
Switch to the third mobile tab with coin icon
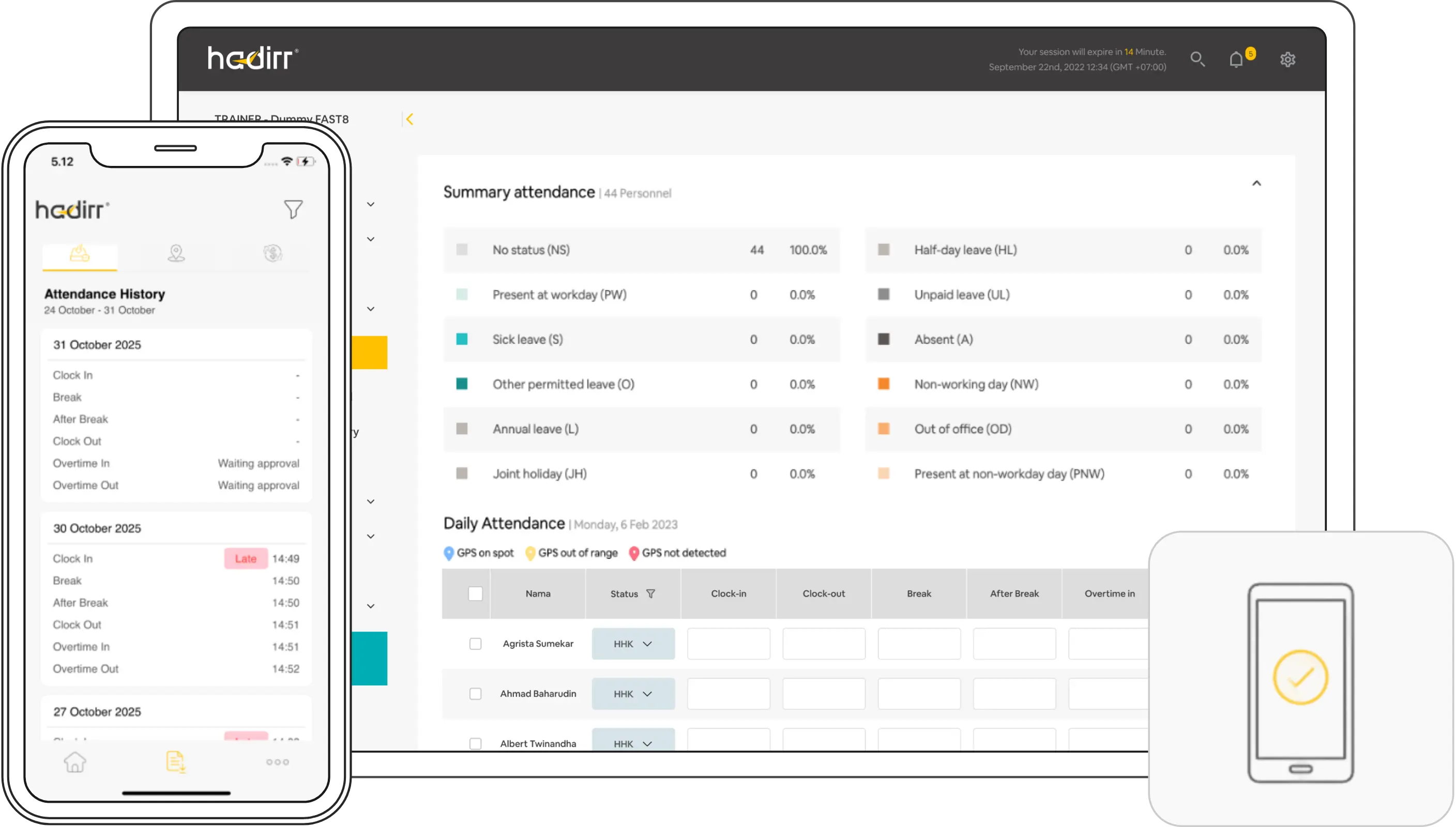[272, 253]
